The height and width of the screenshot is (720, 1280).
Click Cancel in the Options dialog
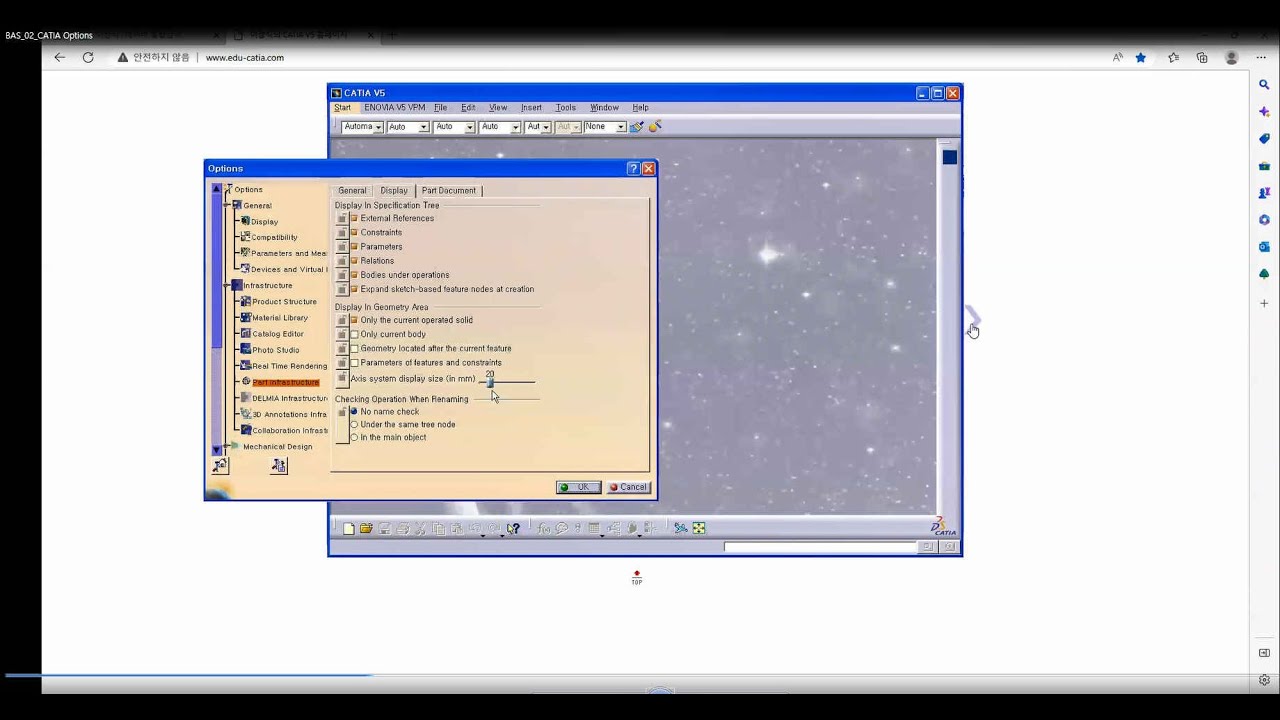click(x=628, y=487)
